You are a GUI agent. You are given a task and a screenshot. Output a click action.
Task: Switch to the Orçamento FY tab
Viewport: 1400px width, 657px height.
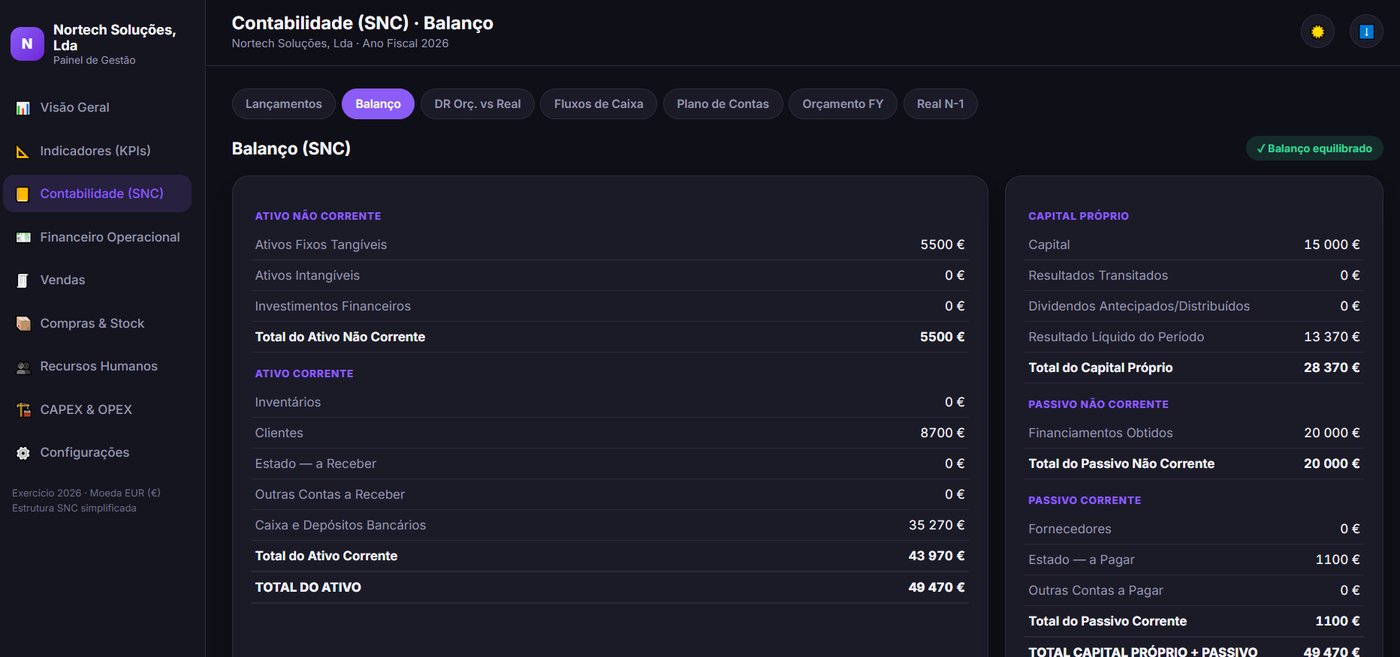(x=843, y=104)
